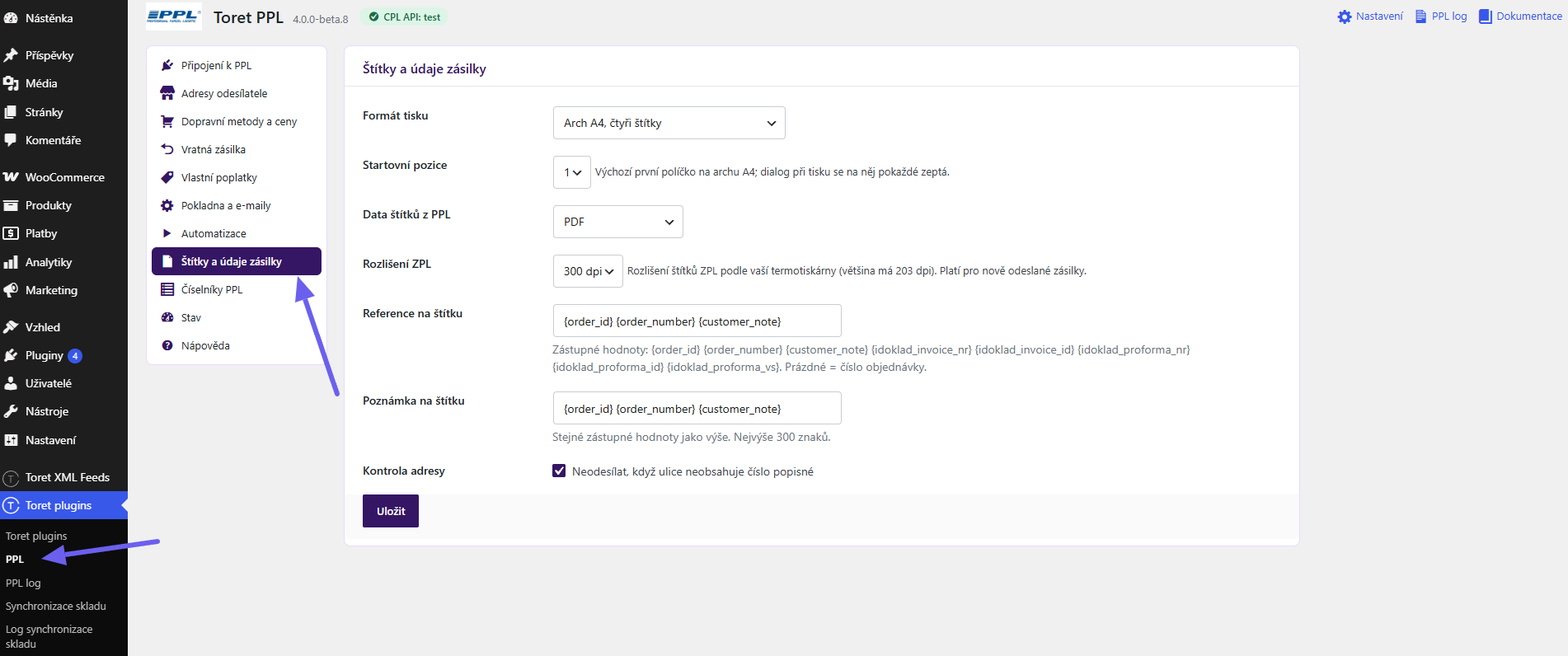Image resolution: width=1568 pixels, height=656 pixels.
Task: Click the Připojení k PPL plug icon
Action: [x=167, y=65]
